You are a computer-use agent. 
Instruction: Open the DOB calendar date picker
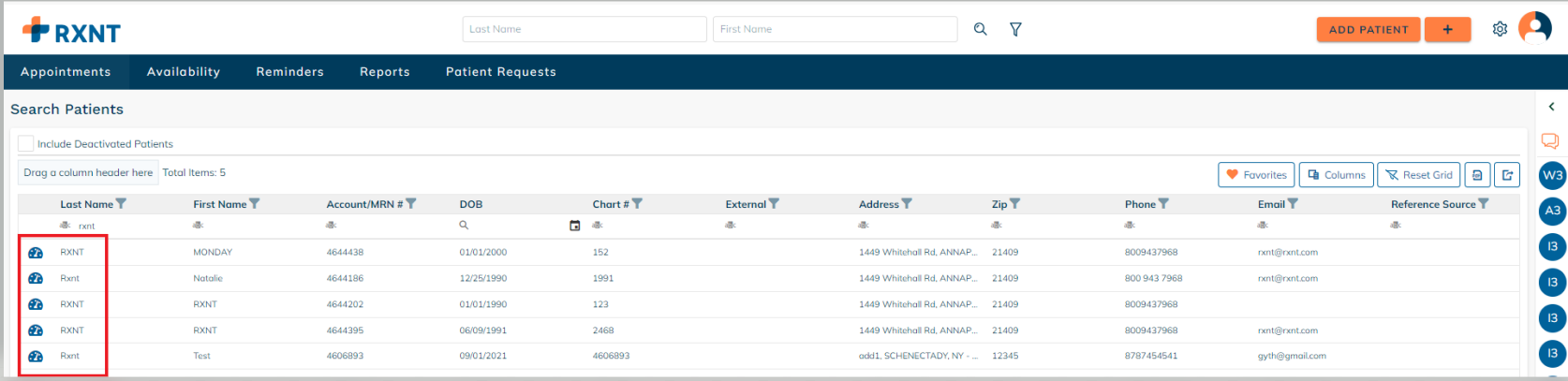click(575, 226)
